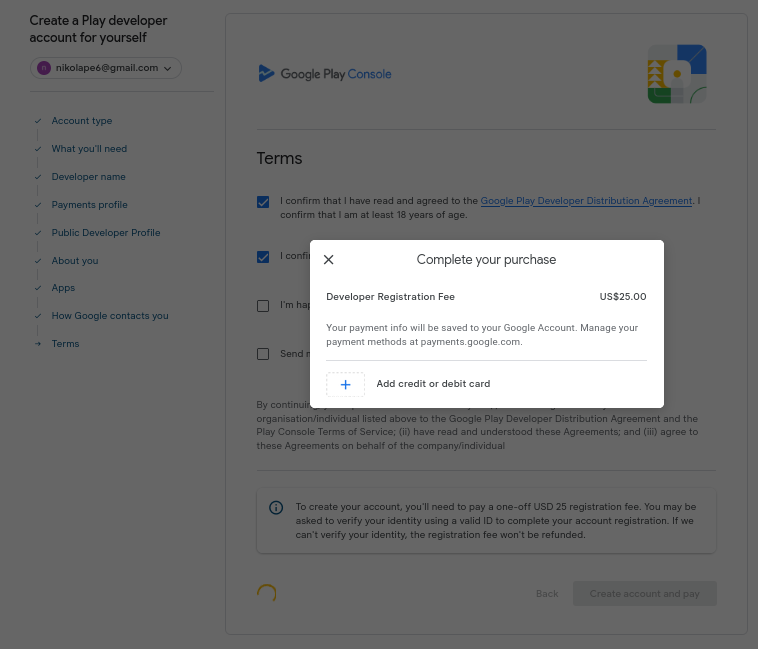Uncheck the Distribution Agreement confirmation checkbox

[263, 202]
